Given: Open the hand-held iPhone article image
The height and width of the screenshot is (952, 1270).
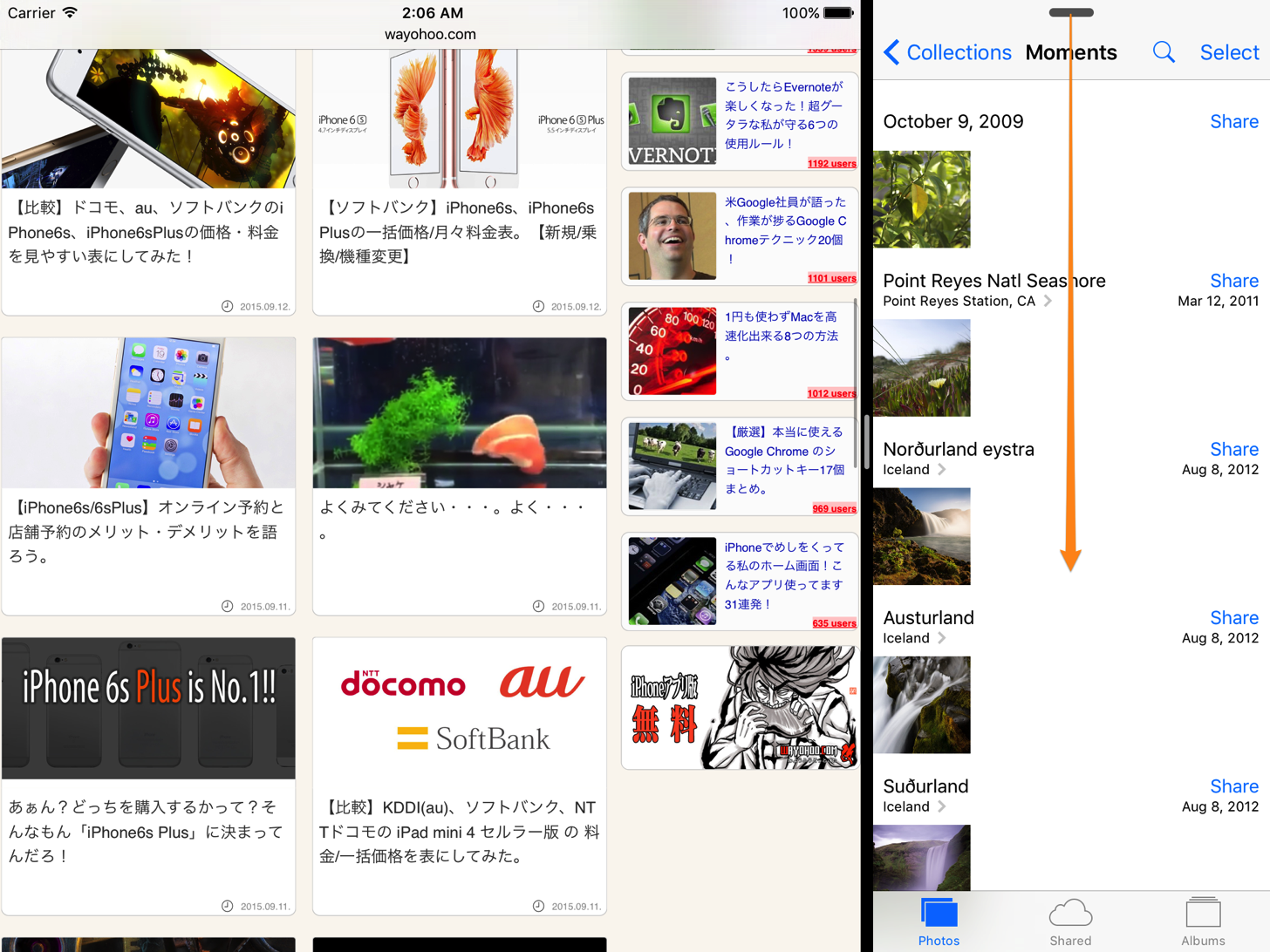Looking at the screenshot, I should tap(148, 413).
